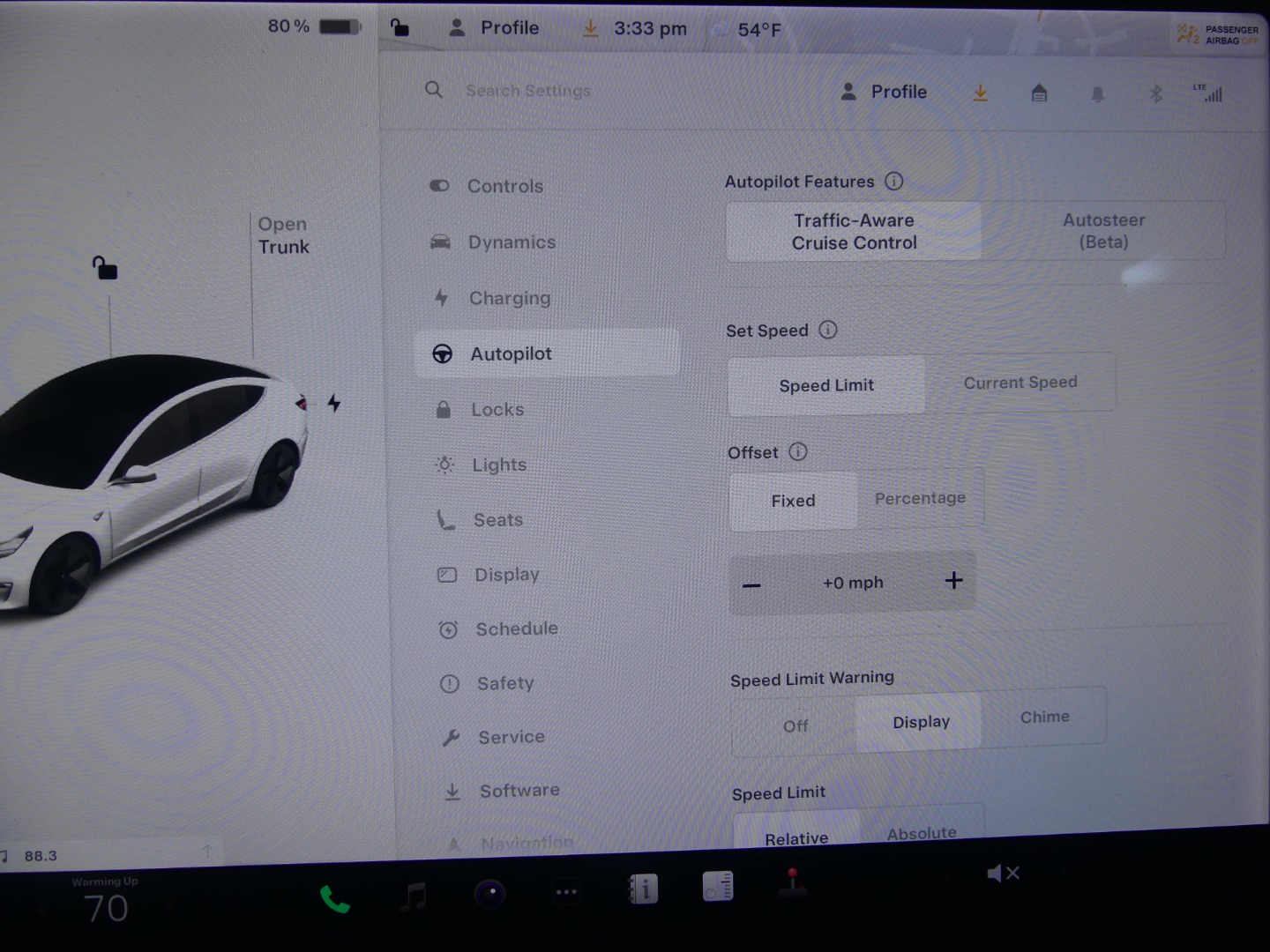Open the phone app icon
1270x952 pixels.
(334, 899)
